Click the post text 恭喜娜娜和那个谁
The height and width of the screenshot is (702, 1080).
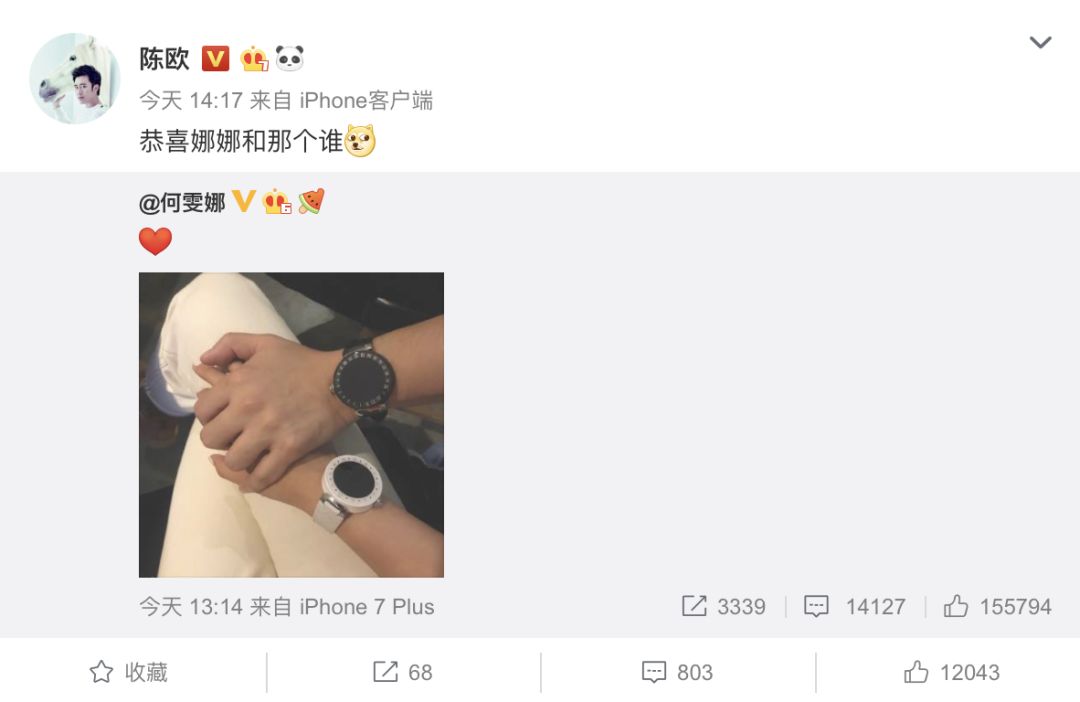click(x=241, y=141)
